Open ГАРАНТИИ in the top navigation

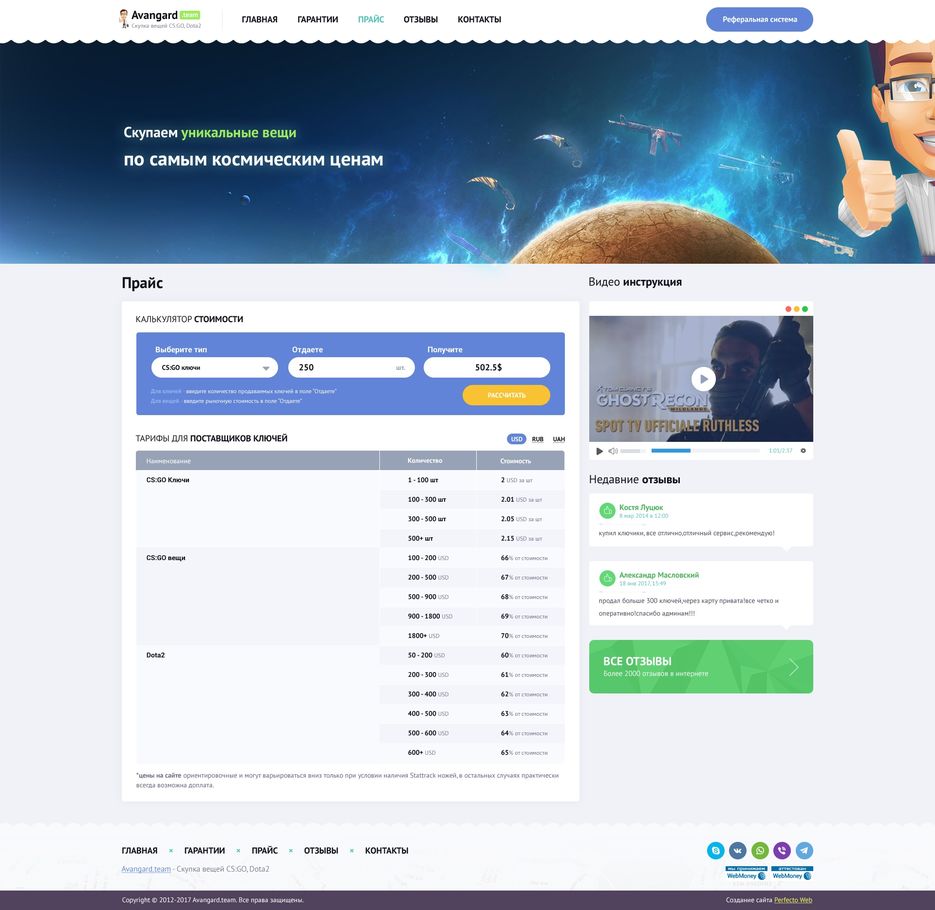318,20
